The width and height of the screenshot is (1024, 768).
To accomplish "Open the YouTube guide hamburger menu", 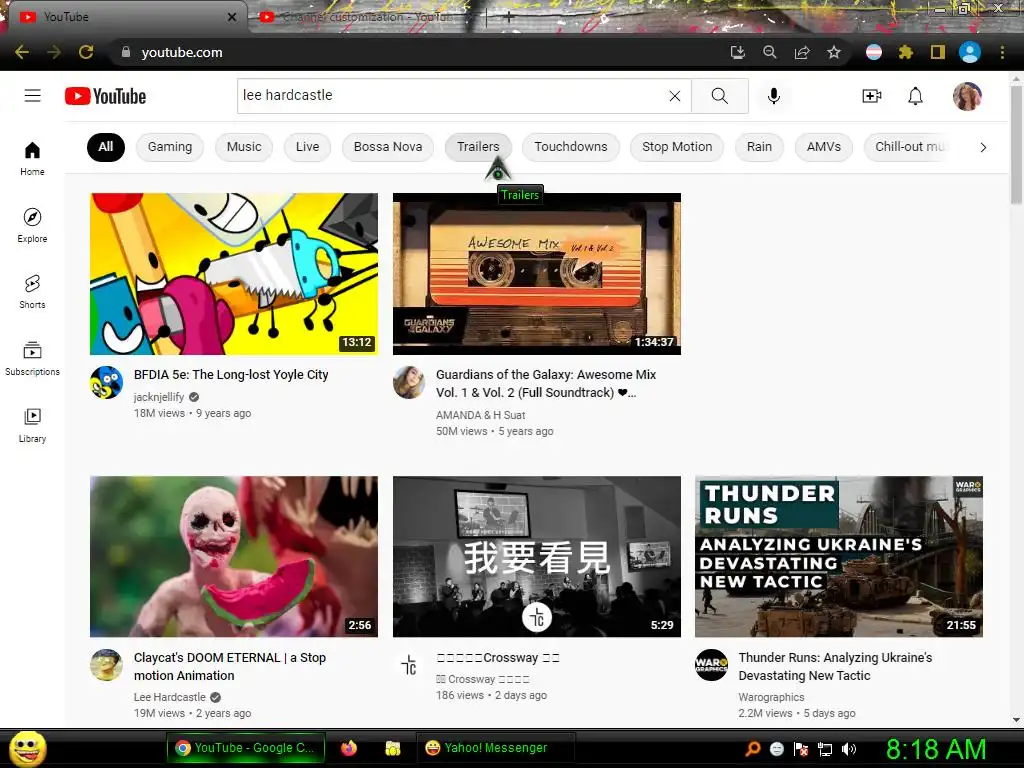I will [x=33, y=96].
